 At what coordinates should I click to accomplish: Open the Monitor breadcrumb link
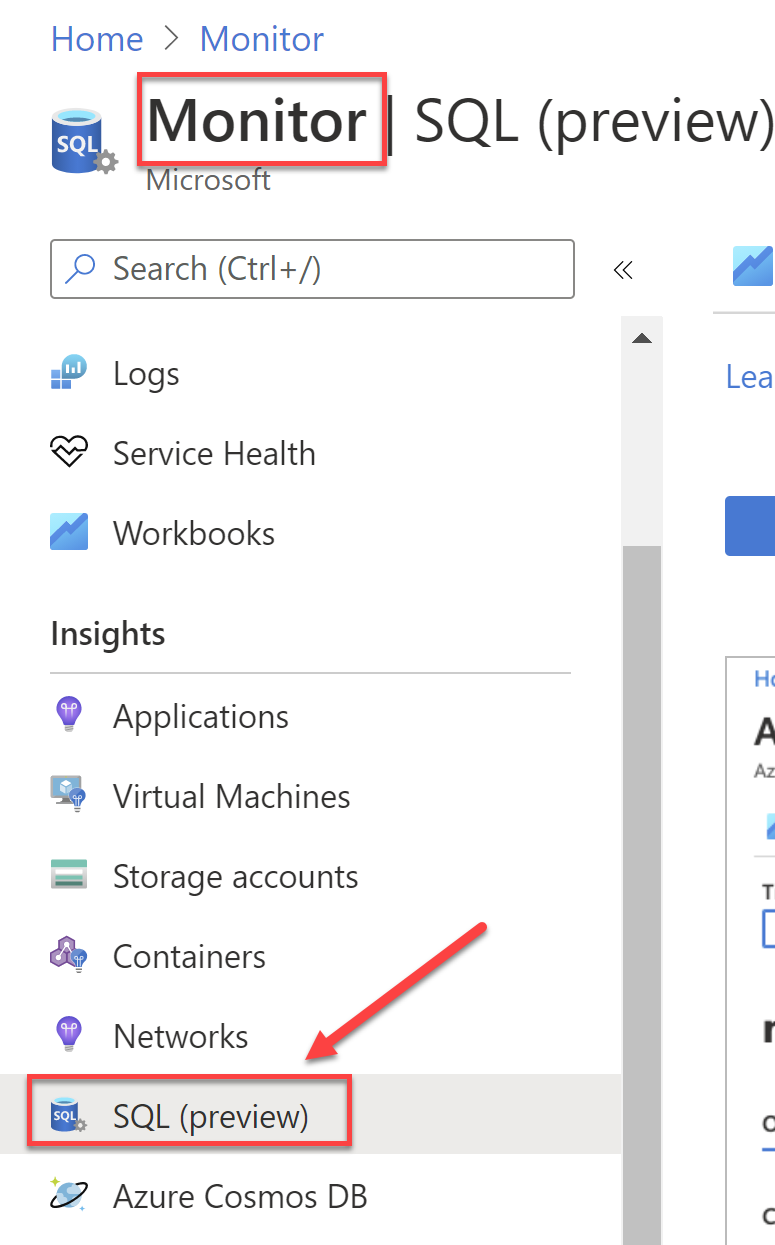[262, 39]
